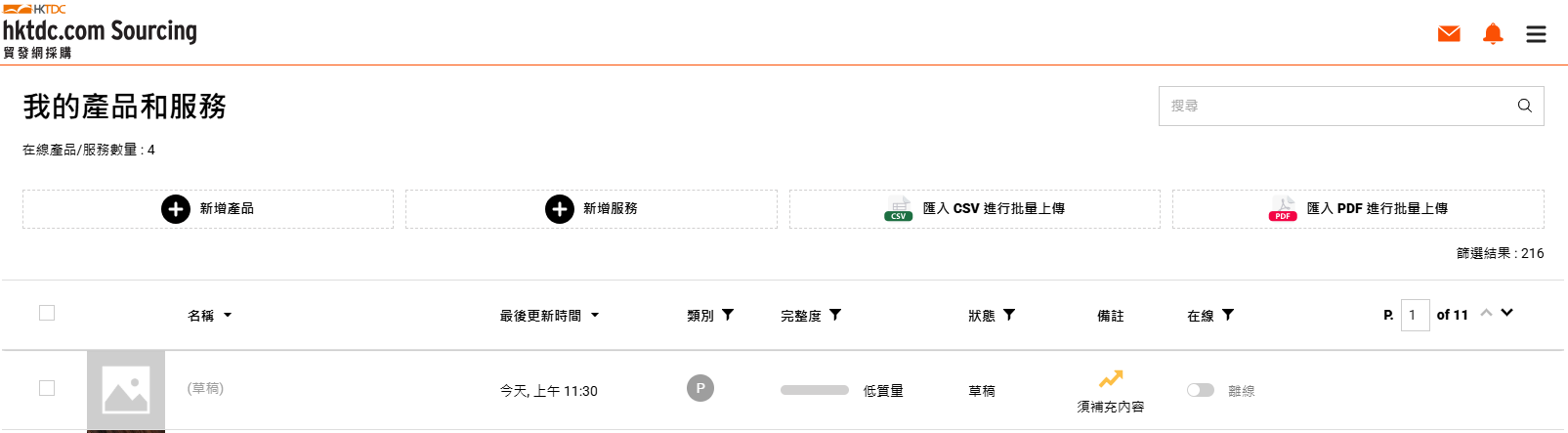This screenshot has height=433, width=1568.
Task: Click 新增產品 button
Action: [208, 209]
